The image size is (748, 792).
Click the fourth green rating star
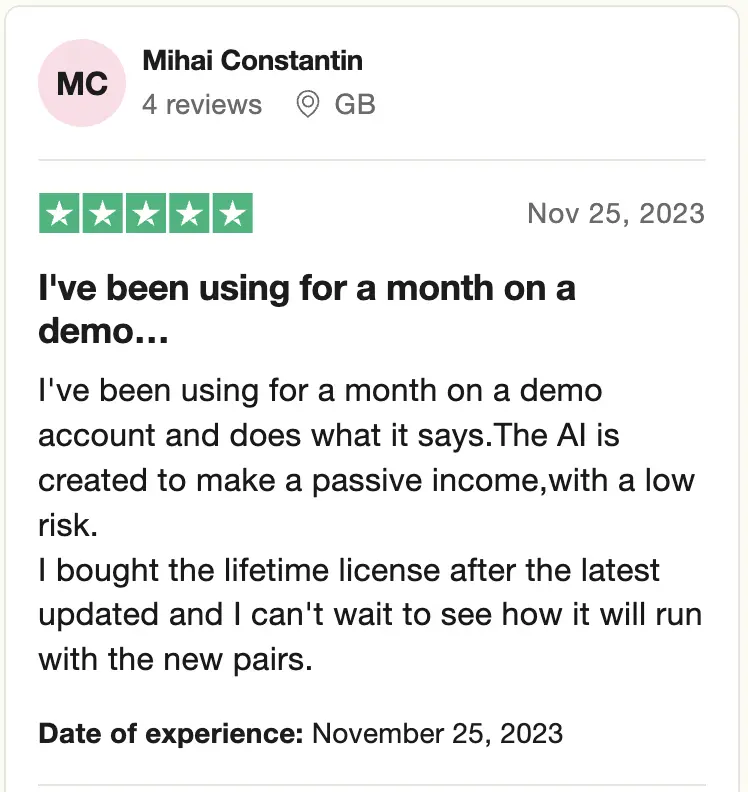click(189, 214)
